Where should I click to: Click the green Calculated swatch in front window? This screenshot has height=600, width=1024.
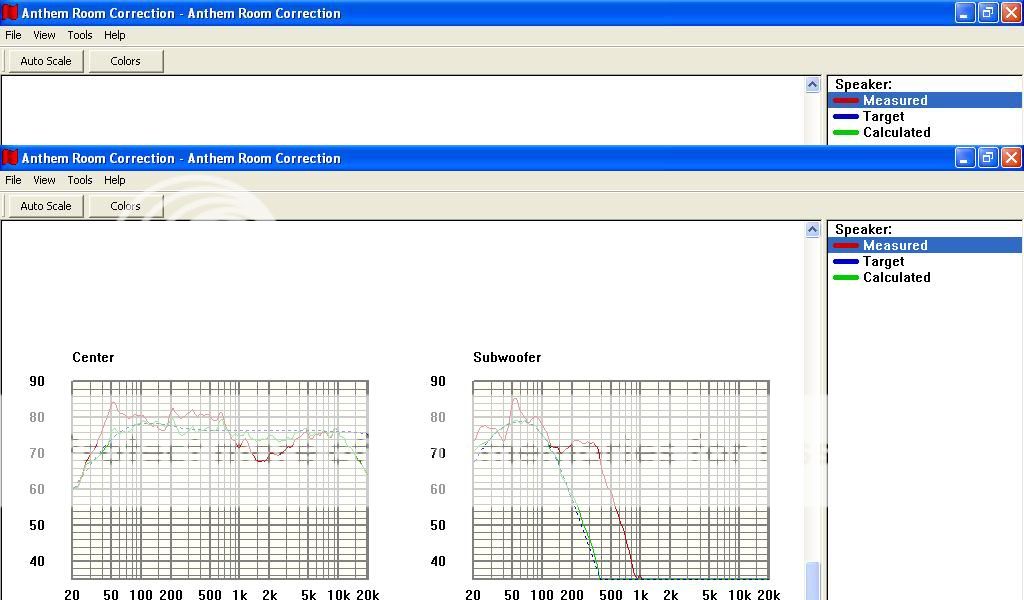pyautogui.click(x=846, y=277)
